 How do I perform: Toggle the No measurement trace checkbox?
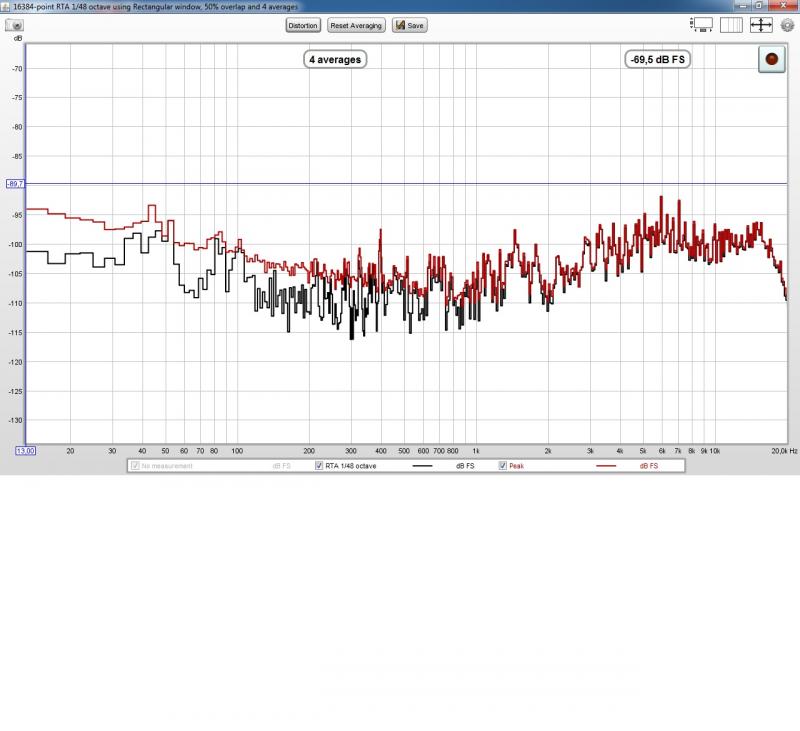pos(136,466)
